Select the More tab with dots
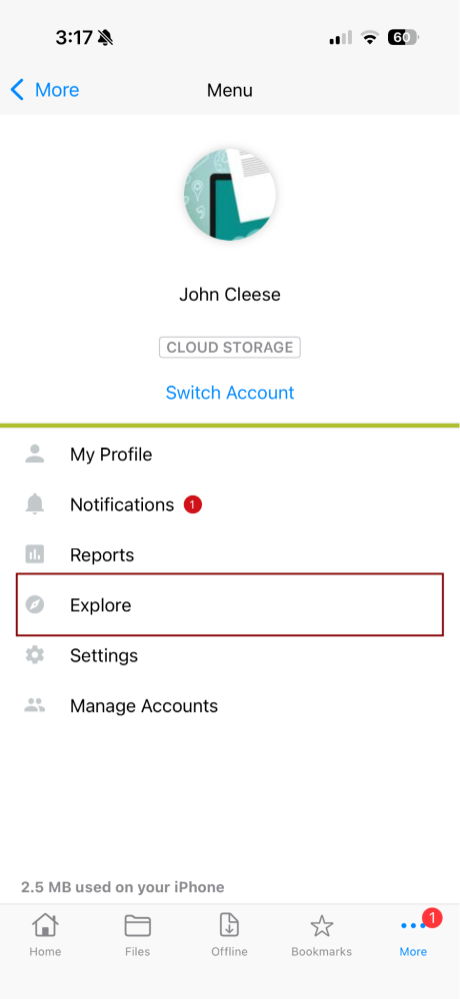 [x=413, y=935]
